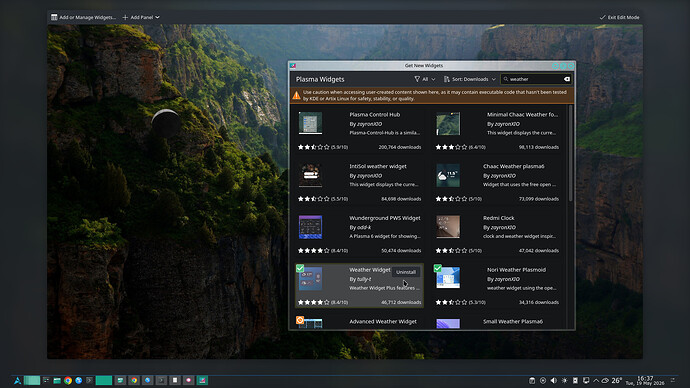This screenshot has width=690, height=388.
Task: Switch to the Get New Widgets taskbar entry
Action: click(202, 381)
